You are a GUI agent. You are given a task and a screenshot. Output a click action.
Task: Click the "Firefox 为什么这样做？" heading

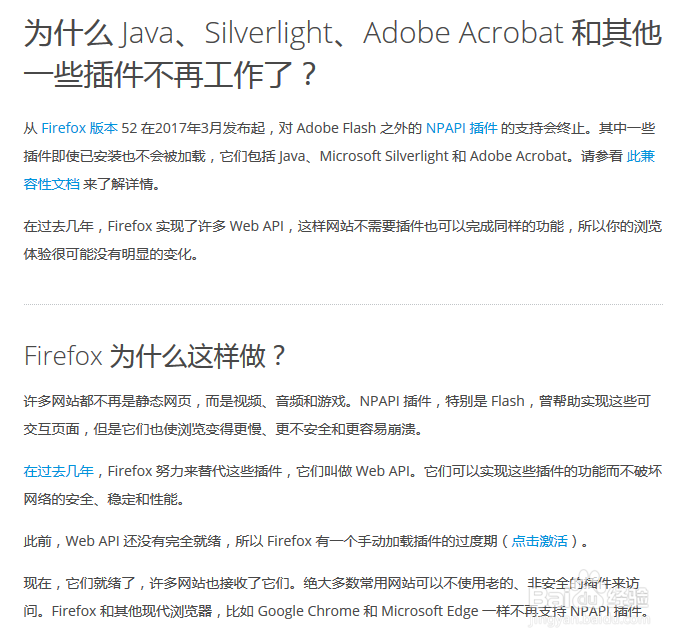click(156, 356)
